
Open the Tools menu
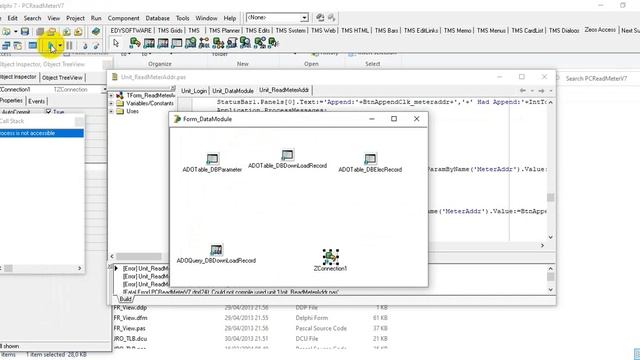(x=182, y=18)
